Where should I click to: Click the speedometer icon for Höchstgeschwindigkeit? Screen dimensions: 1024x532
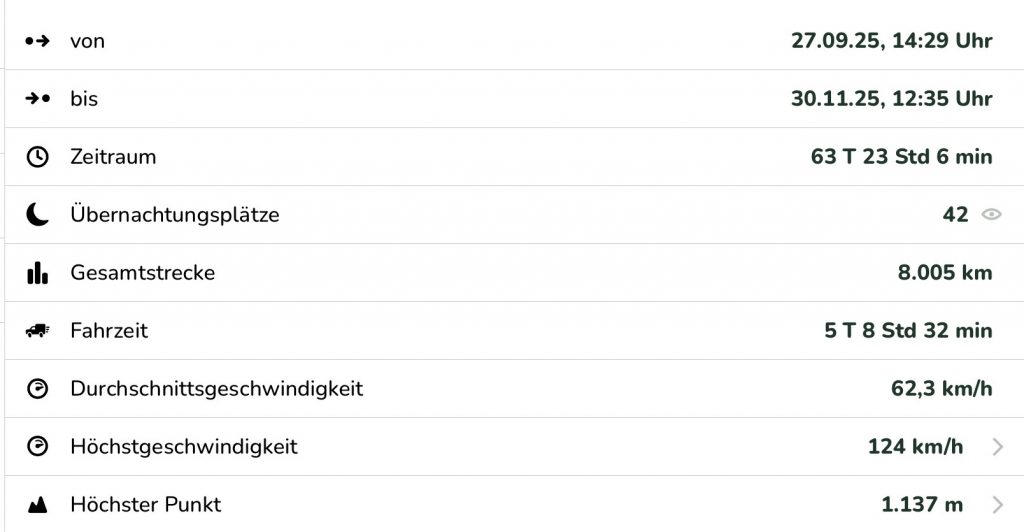pos(37,447)
